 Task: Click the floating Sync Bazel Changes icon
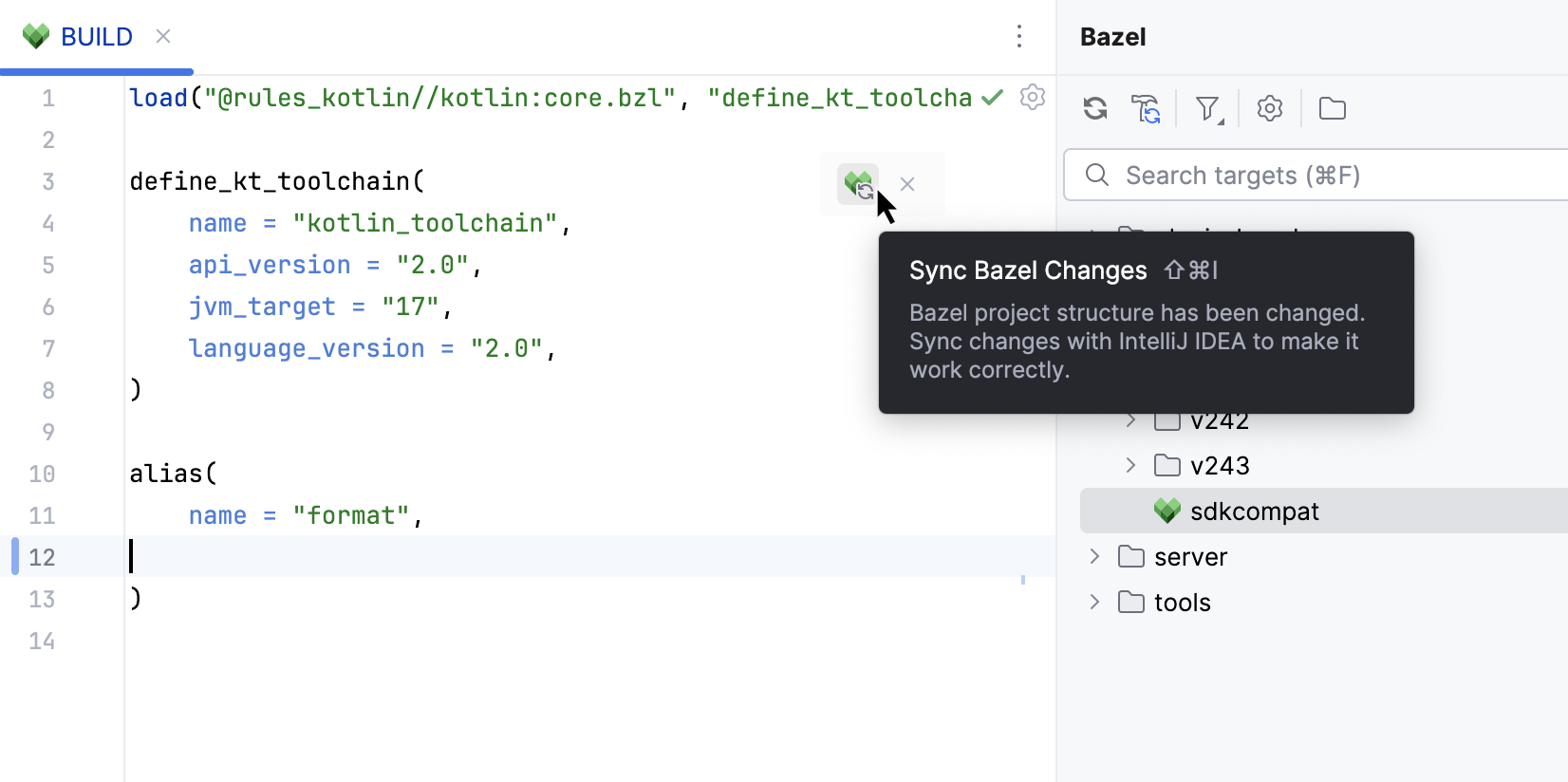(858, 183)
